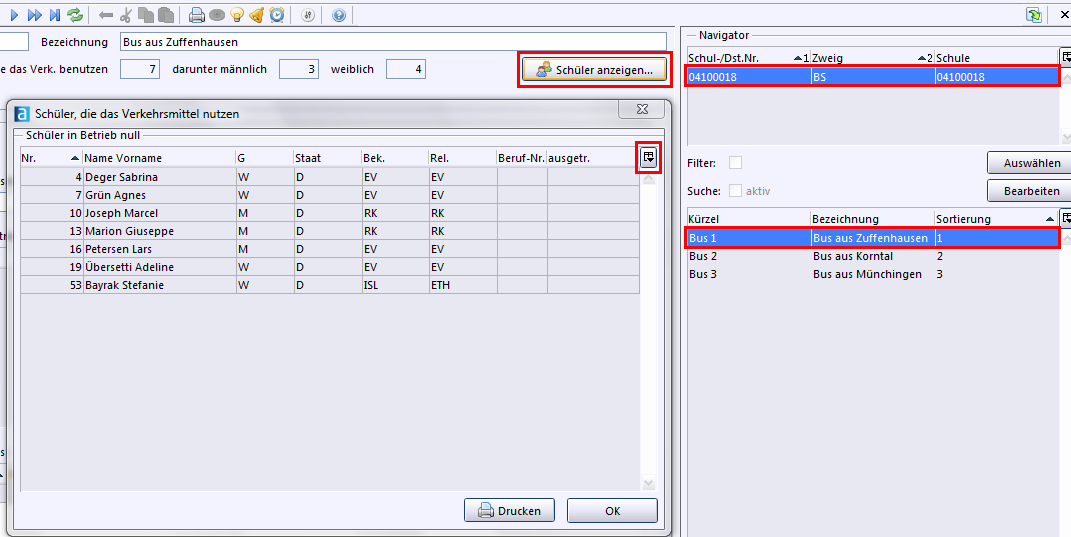This screenshot has height=537, width=1071.
Task: Enable the Filter checkbox in Navigator
Action: (736, 163)
